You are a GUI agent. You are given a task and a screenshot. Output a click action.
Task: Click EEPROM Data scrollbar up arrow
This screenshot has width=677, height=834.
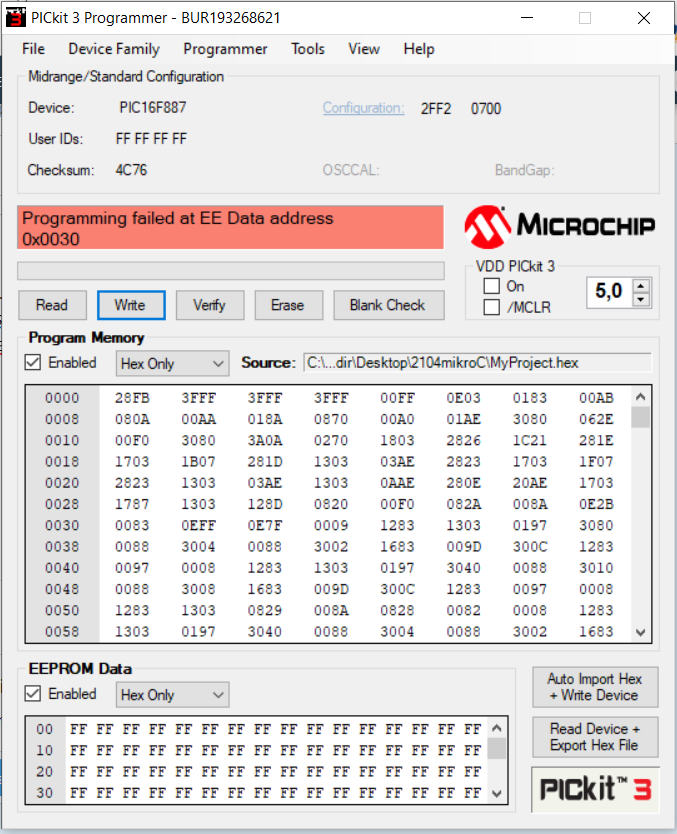coord(497,728)
